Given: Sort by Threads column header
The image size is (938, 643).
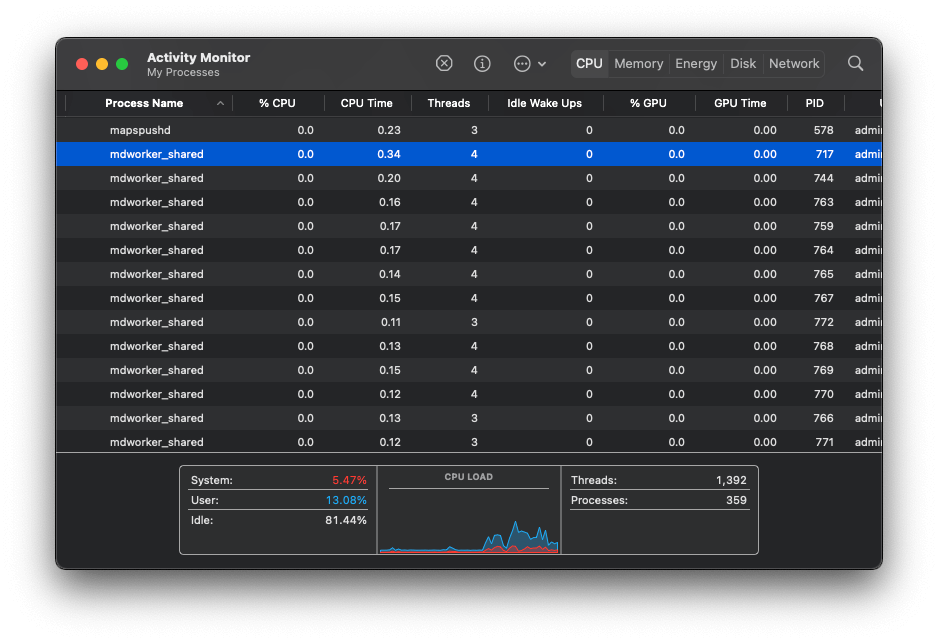Looking at the screenshot, I should pos(448,103).
